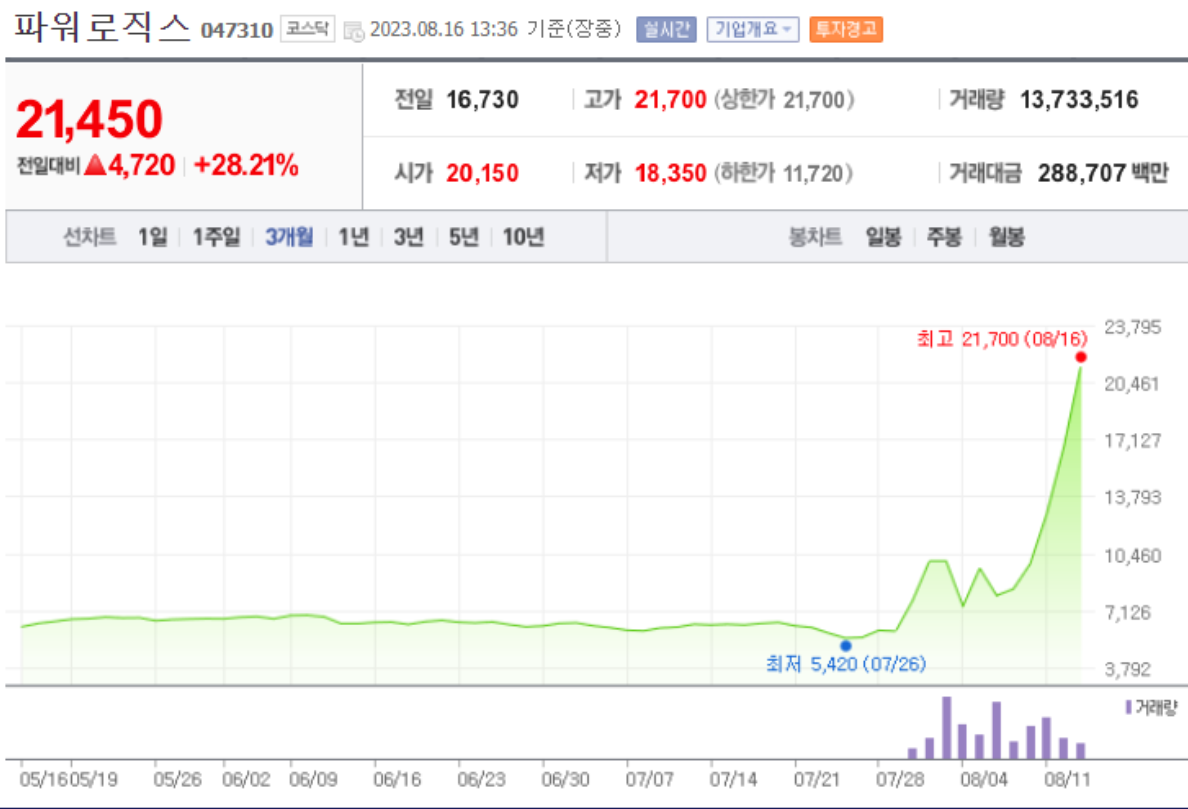The width and height of the screenshot is (1188, 809).
Task: Click the 시가 value 20,150
Action: click(x=482, y=173)
